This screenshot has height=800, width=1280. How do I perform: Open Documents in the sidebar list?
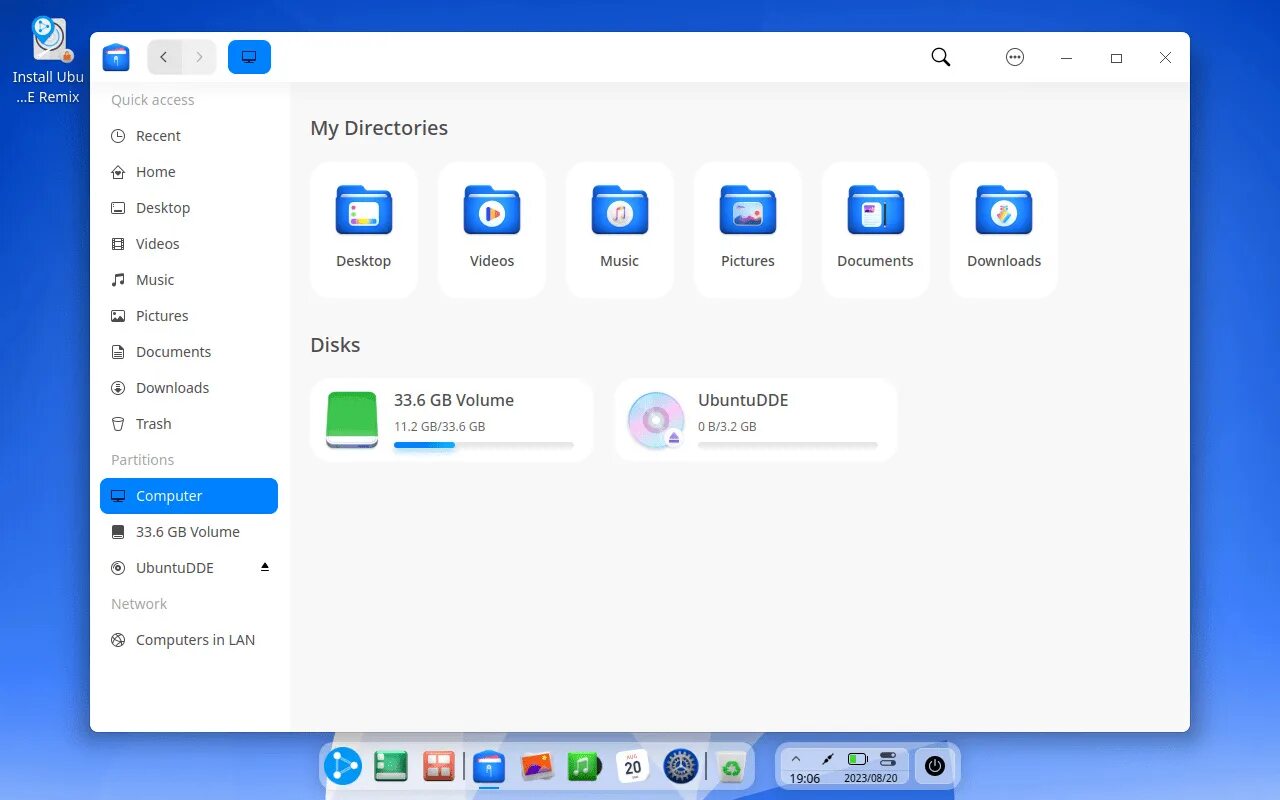[x=189, y=352]
